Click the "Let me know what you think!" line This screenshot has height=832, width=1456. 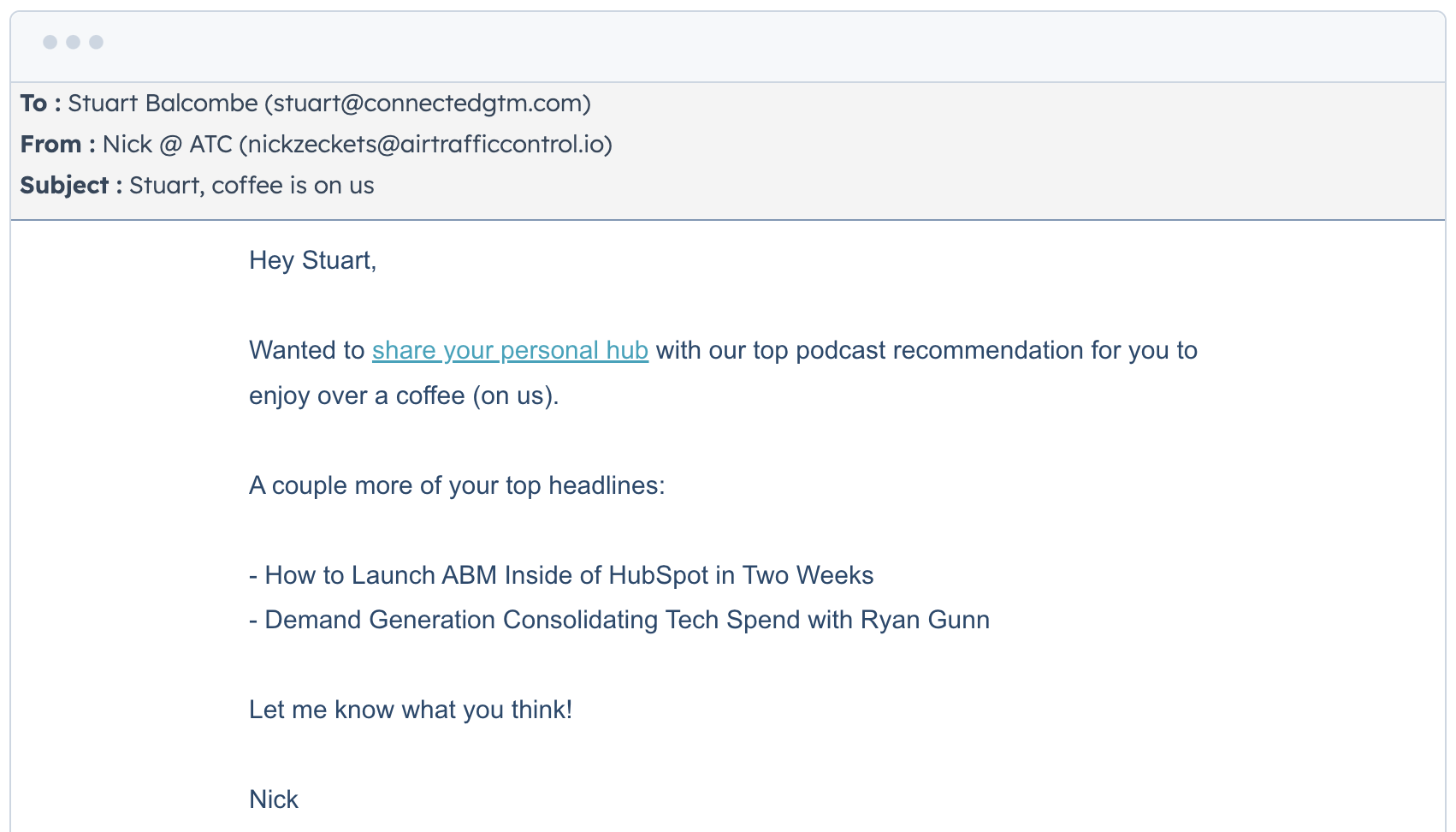click(x=411, y=710)
